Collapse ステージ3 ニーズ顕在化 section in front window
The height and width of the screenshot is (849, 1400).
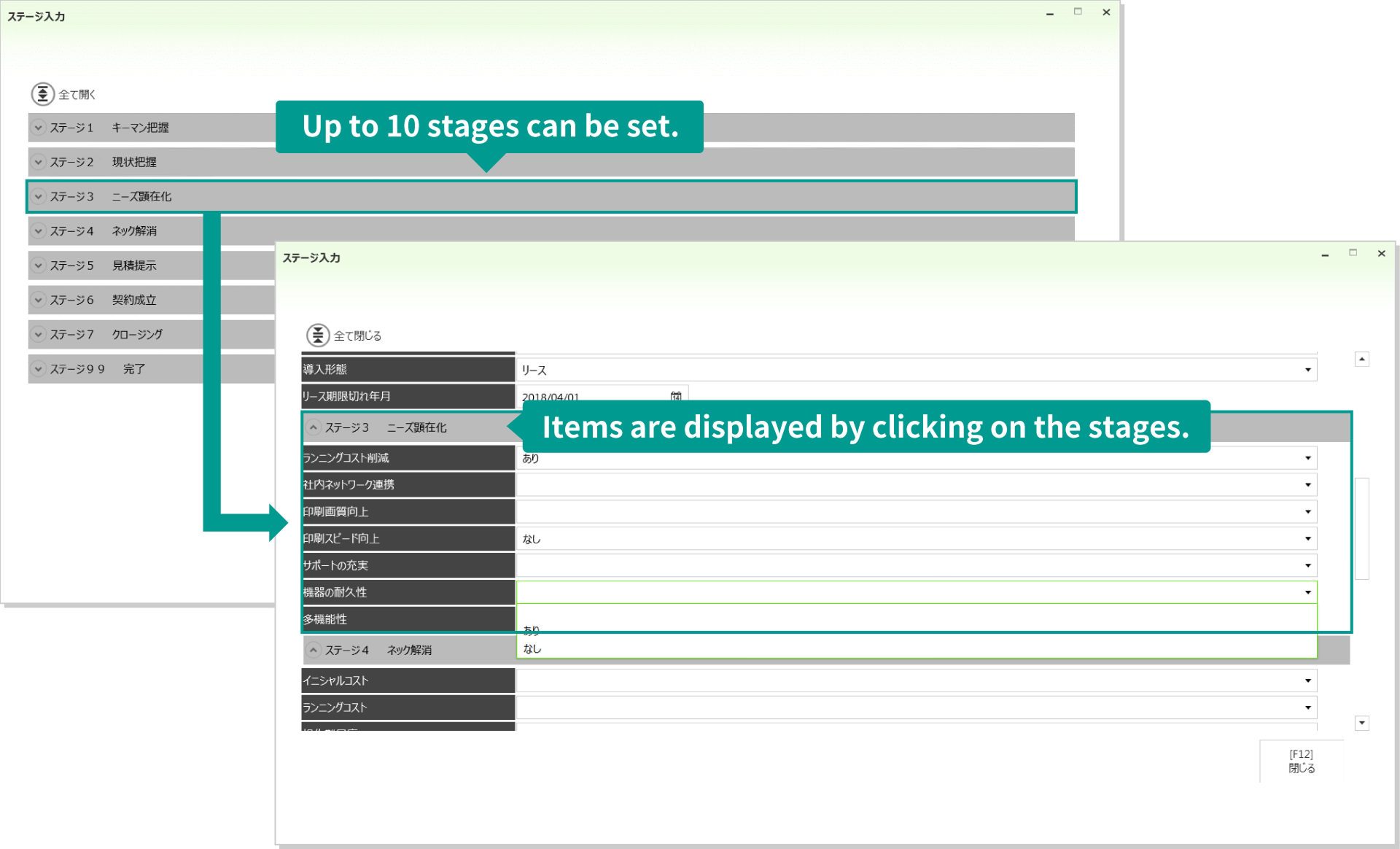point(314,427)
